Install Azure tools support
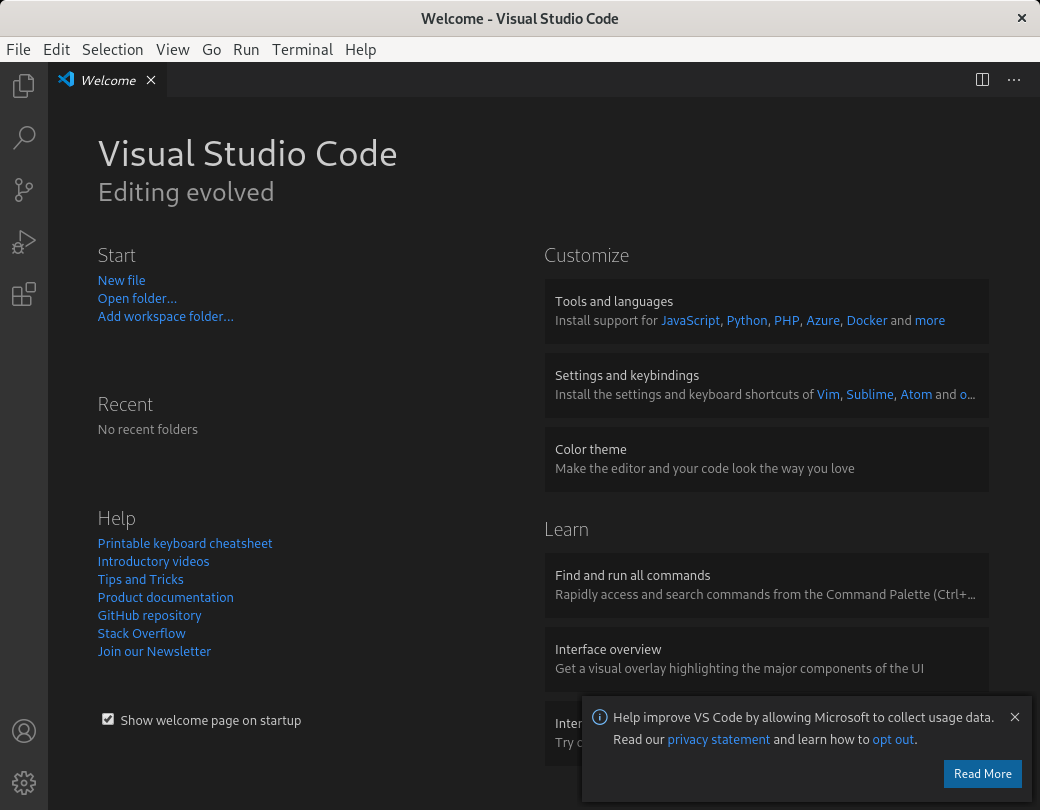This screenshot has height=810, width=1040. (823, 320)
